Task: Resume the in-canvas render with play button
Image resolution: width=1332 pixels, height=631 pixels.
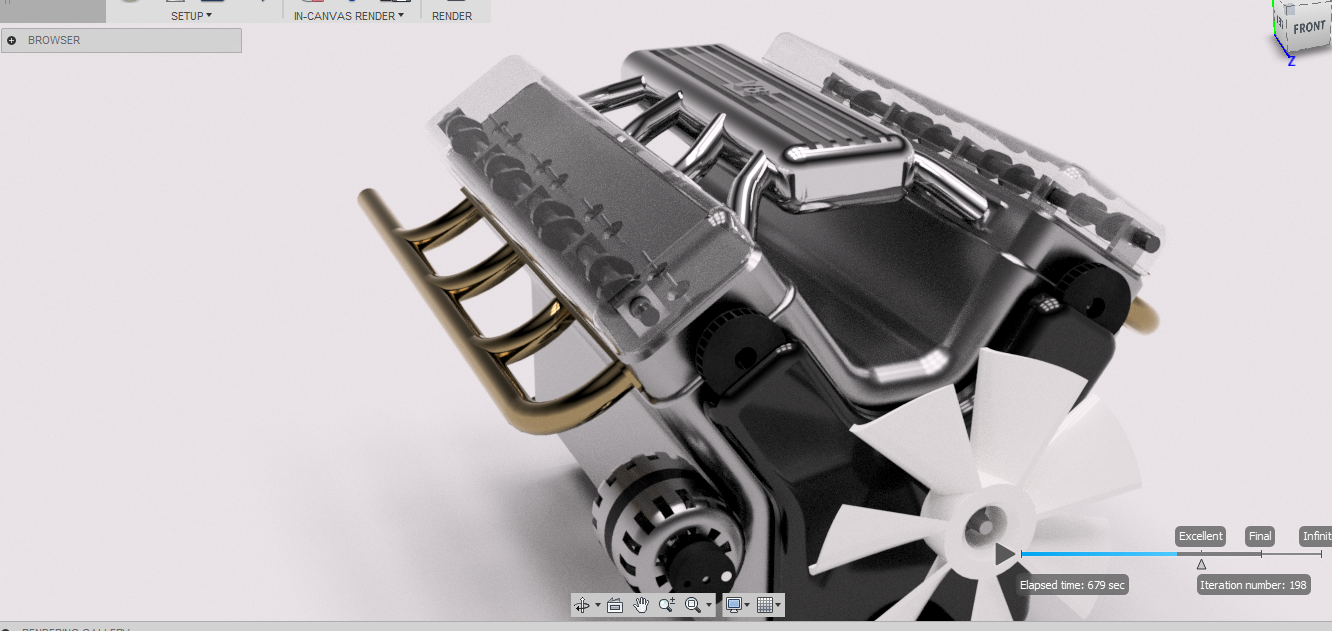Action: (1005, 553)
